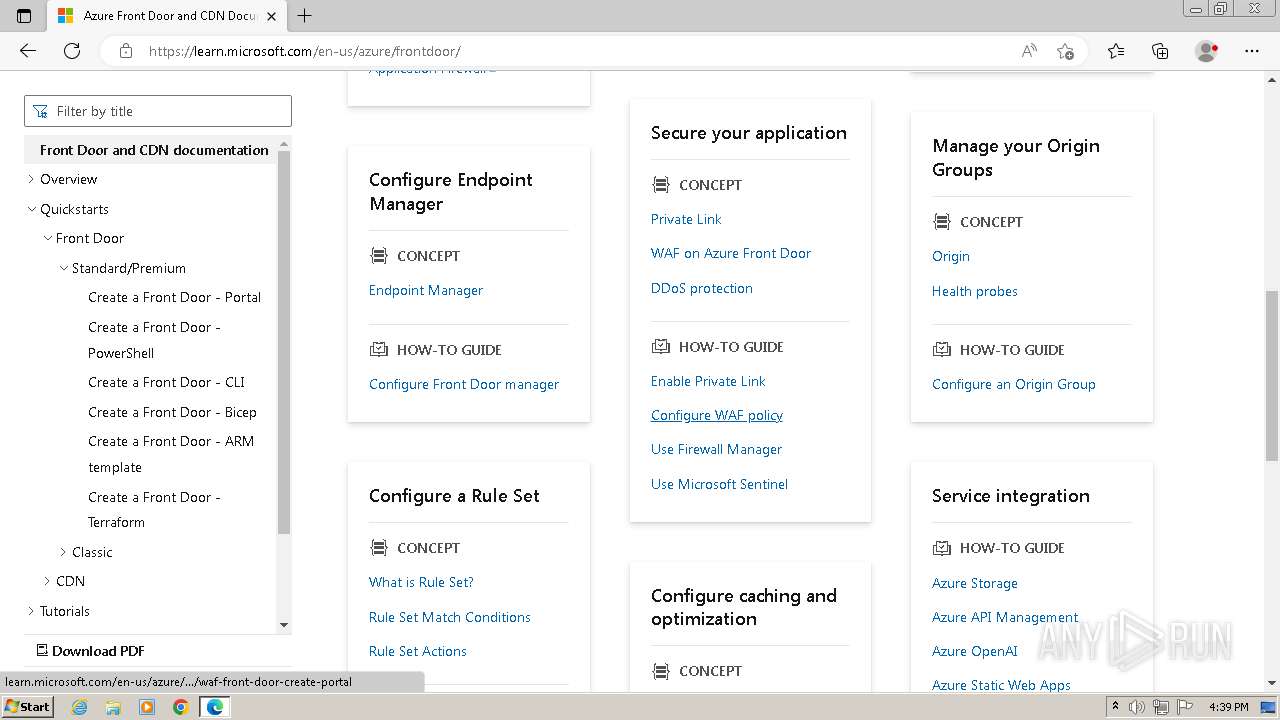Click the Download PDF button

91,650
